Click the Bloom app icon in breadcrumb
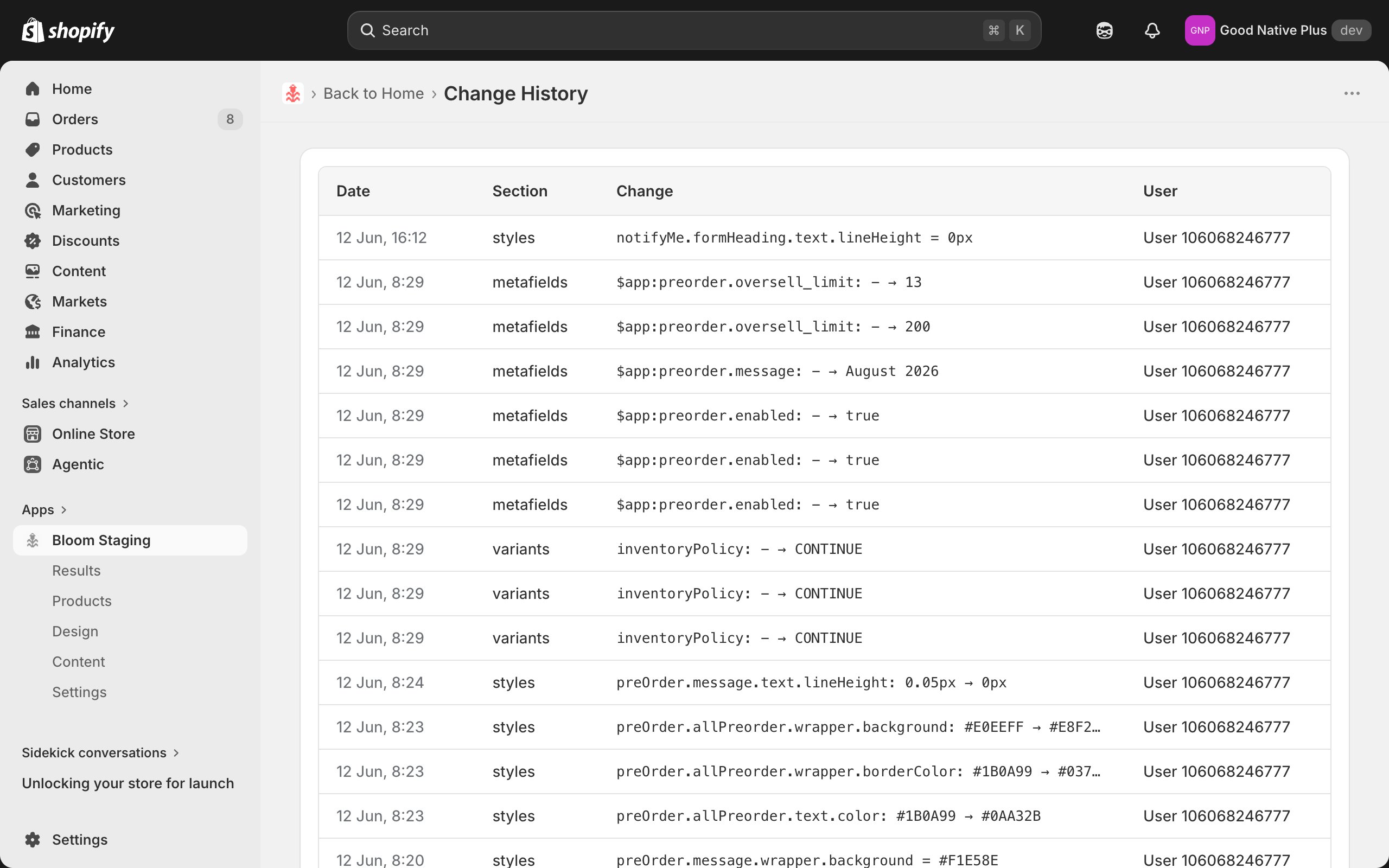Screen dimensions: 1389x868 [293, 93]
